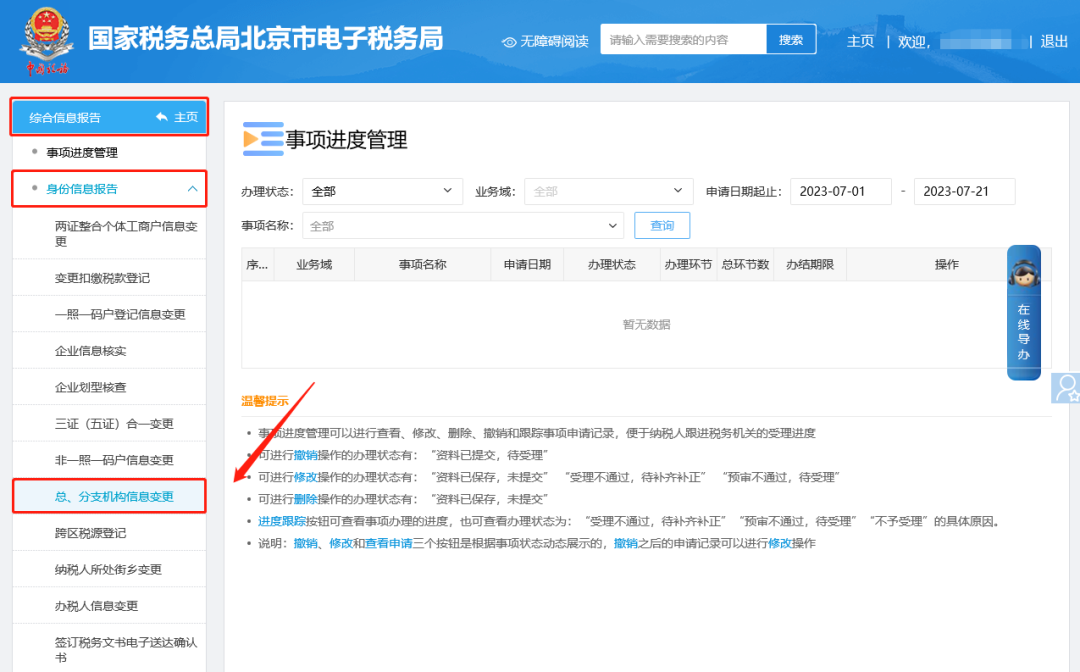This screenshot has width=1080, height=672.
Task: Click the 无障碍阅读 eye icon
Action: (509, 41)
